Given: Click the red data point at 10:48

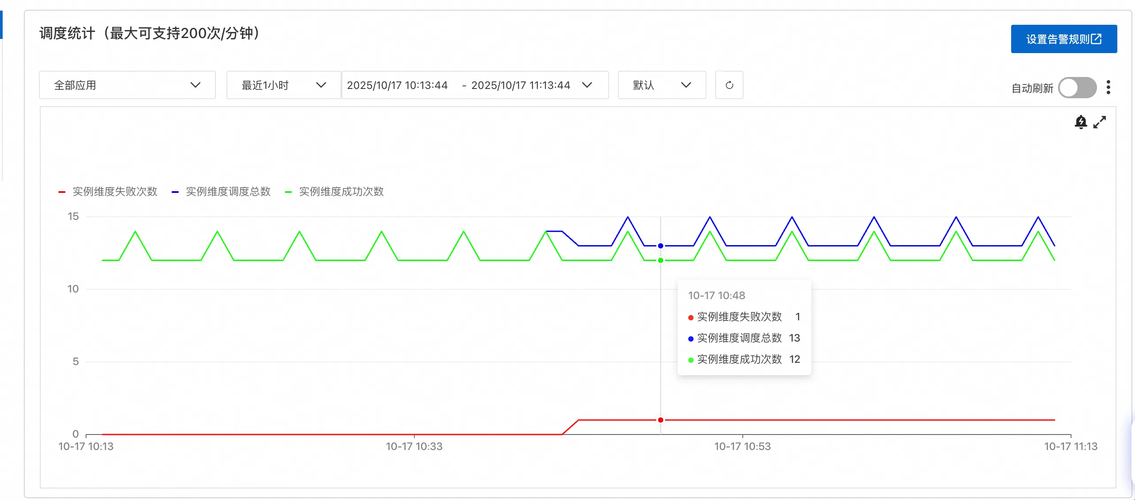Looking at the screenshot, I should tap(661, 420).
